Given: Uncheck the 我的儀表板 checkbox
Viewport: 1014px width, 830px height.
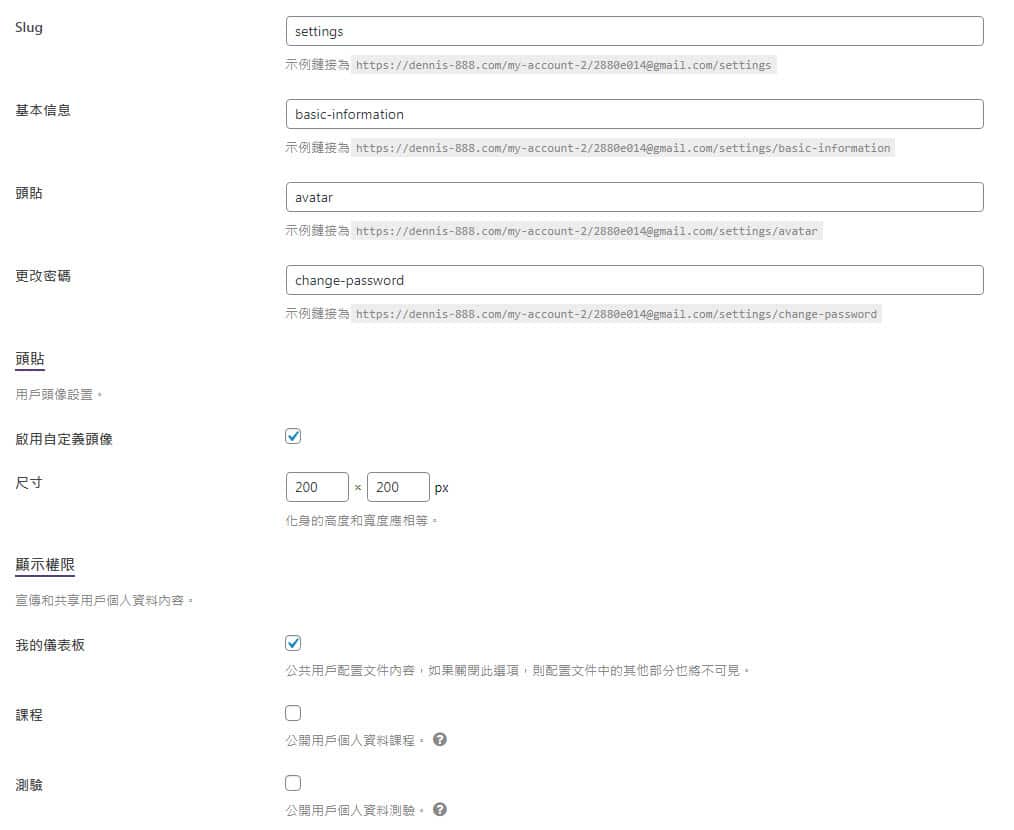Looking at the screenshot, I should pyautogui.click(x=293, y=643).
